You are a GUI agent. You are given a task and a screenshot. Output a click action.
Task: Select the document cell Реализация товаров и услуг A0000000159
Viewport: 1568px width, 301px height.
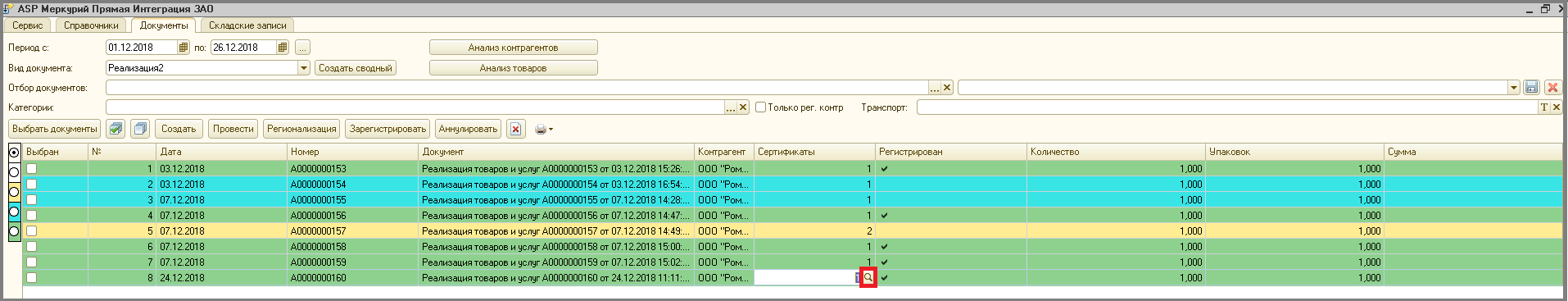point(556,262)
